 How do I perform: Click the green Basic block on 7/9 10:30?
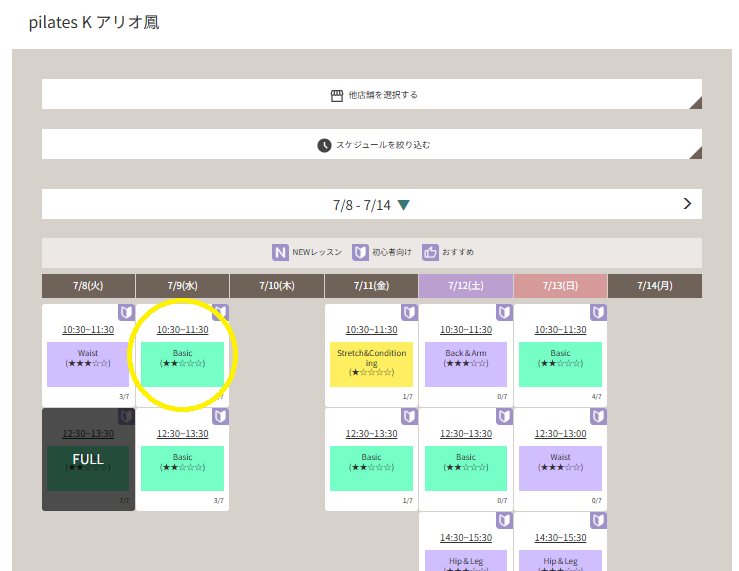coord(182,364)
